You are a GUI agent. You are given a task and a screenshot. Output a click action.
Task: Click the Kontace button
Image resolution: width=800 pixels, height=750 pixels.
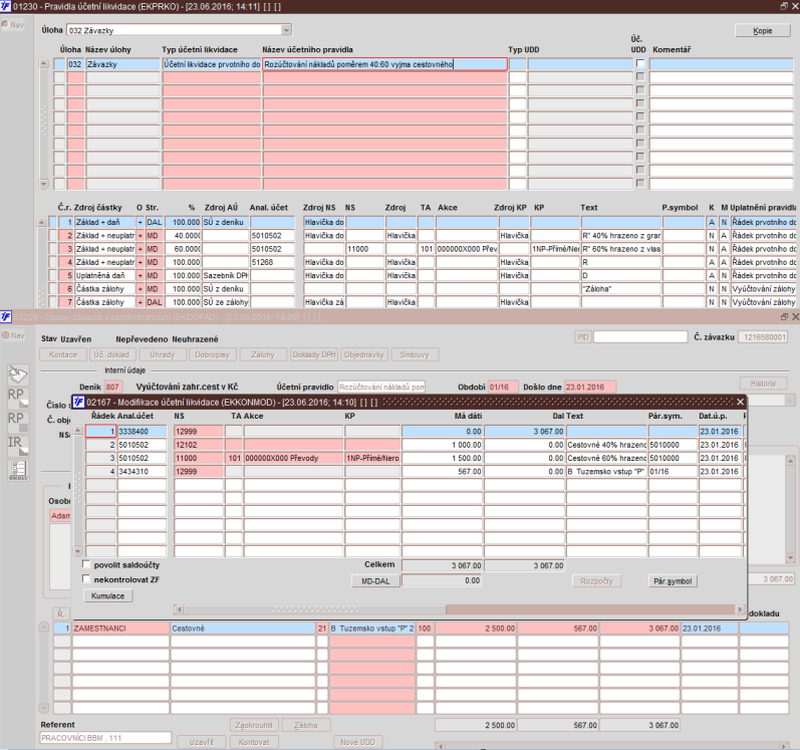click(x=63, y=355)
